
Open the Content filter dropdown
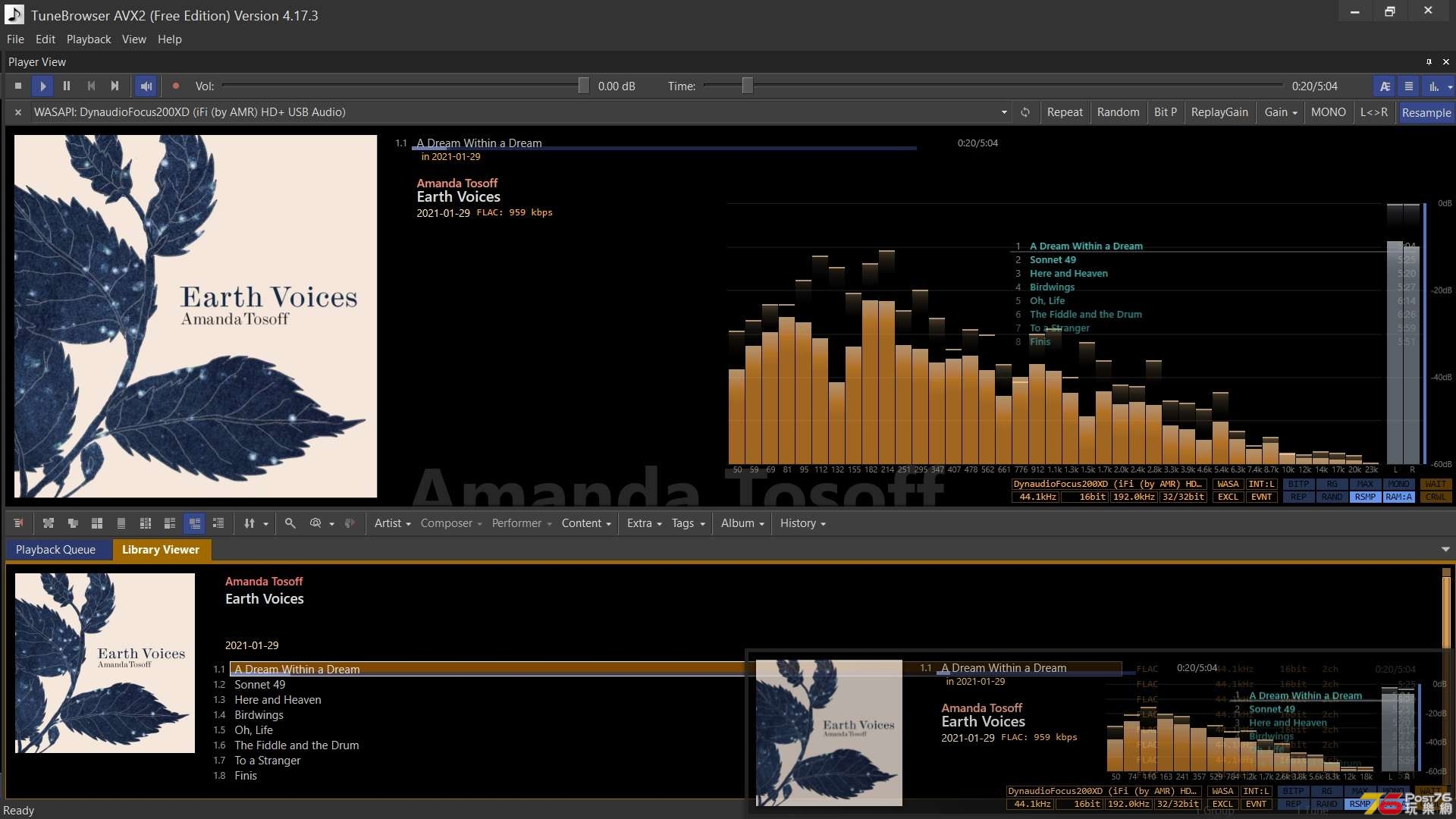tap(586, 523)
